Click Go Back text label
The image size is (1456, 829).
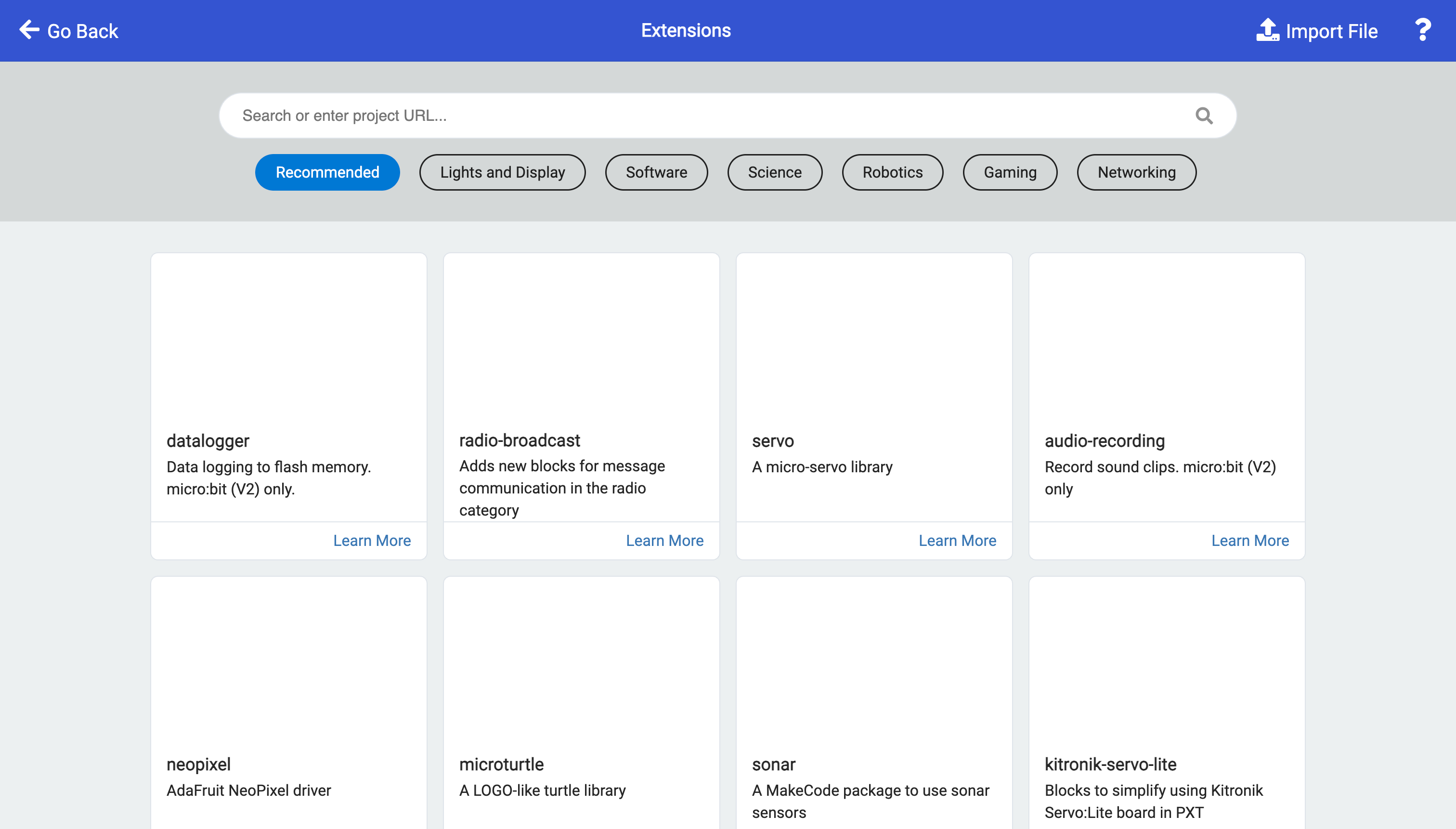(x=82, y=31)
